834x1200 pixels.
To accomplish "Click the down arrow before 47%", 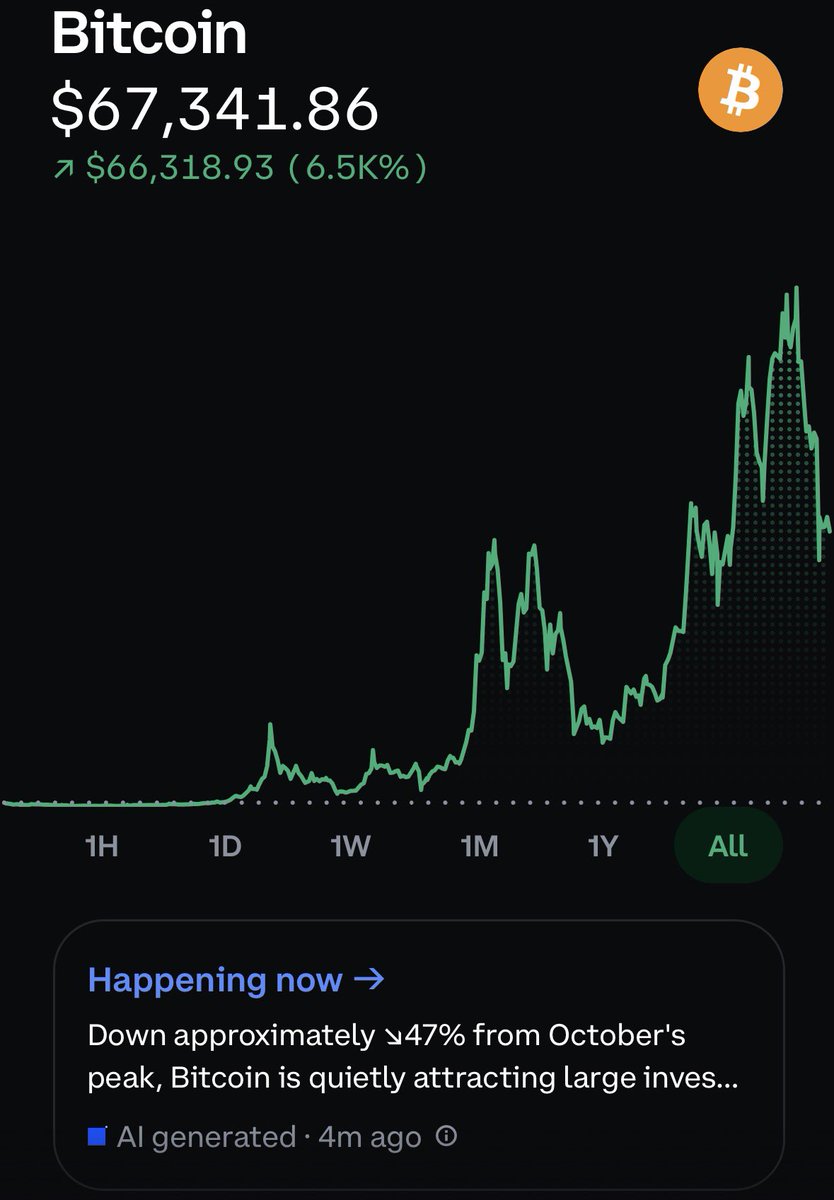I will pyautogui.click(x=391, y=1035).
